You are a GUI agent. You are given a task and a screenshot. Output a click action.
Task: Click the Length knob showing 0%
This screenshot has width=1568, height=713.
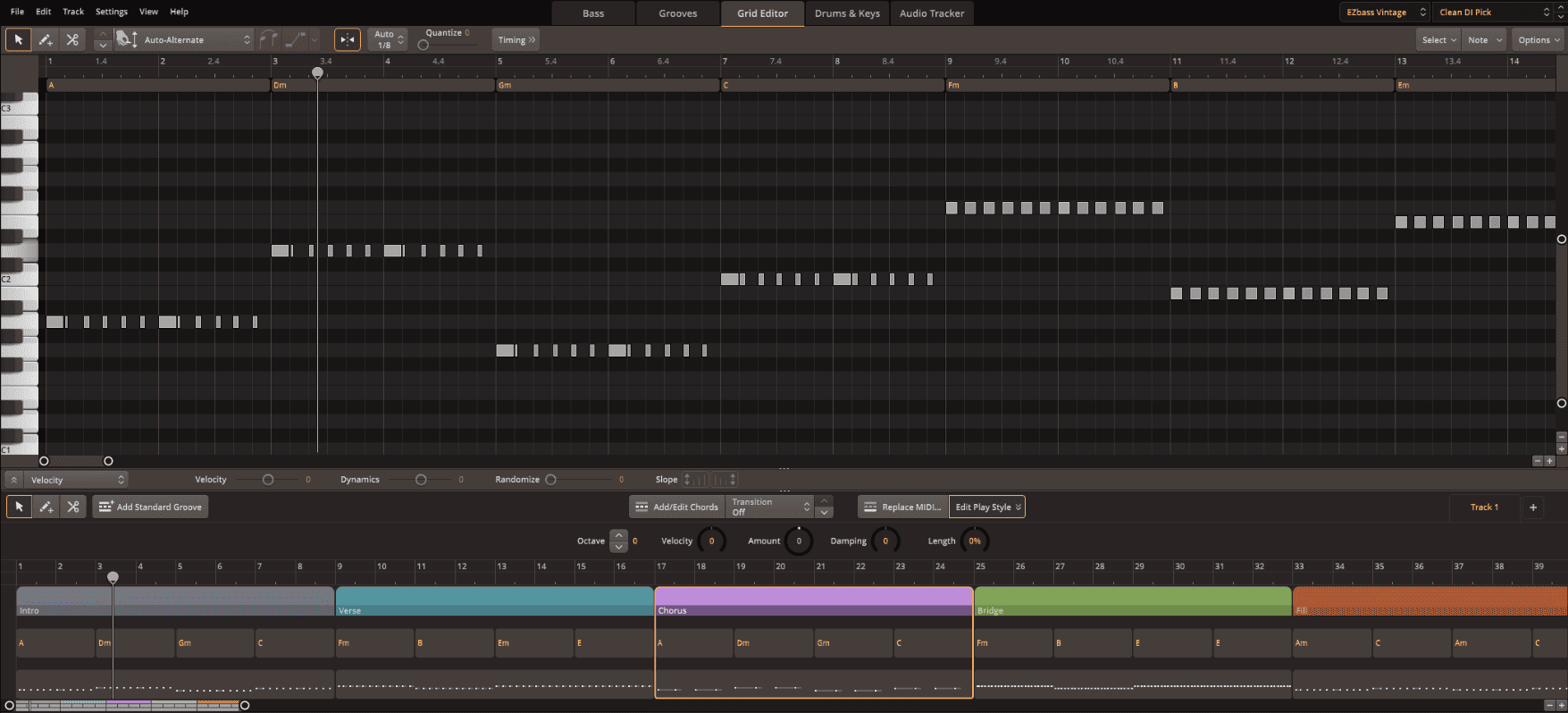(x=975, y=541)
